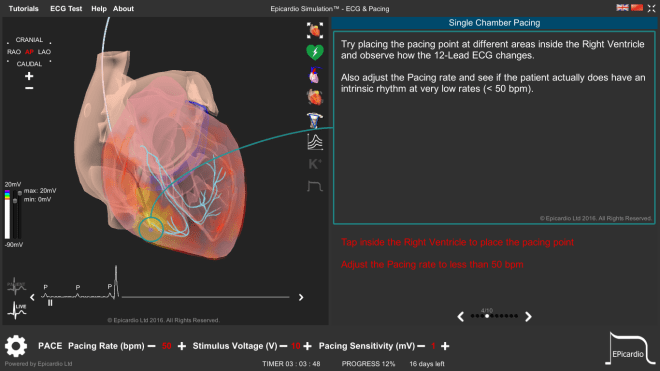Select the RAO view orientation

coord(13,52)
